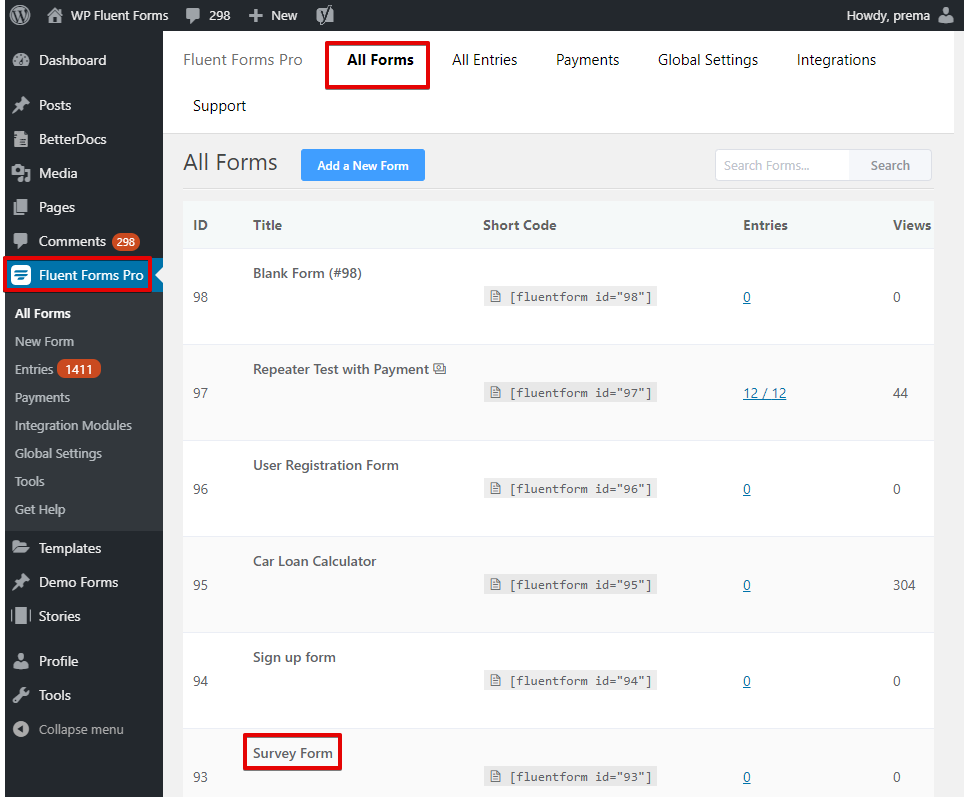Click the Title column header

click(267, 225)
